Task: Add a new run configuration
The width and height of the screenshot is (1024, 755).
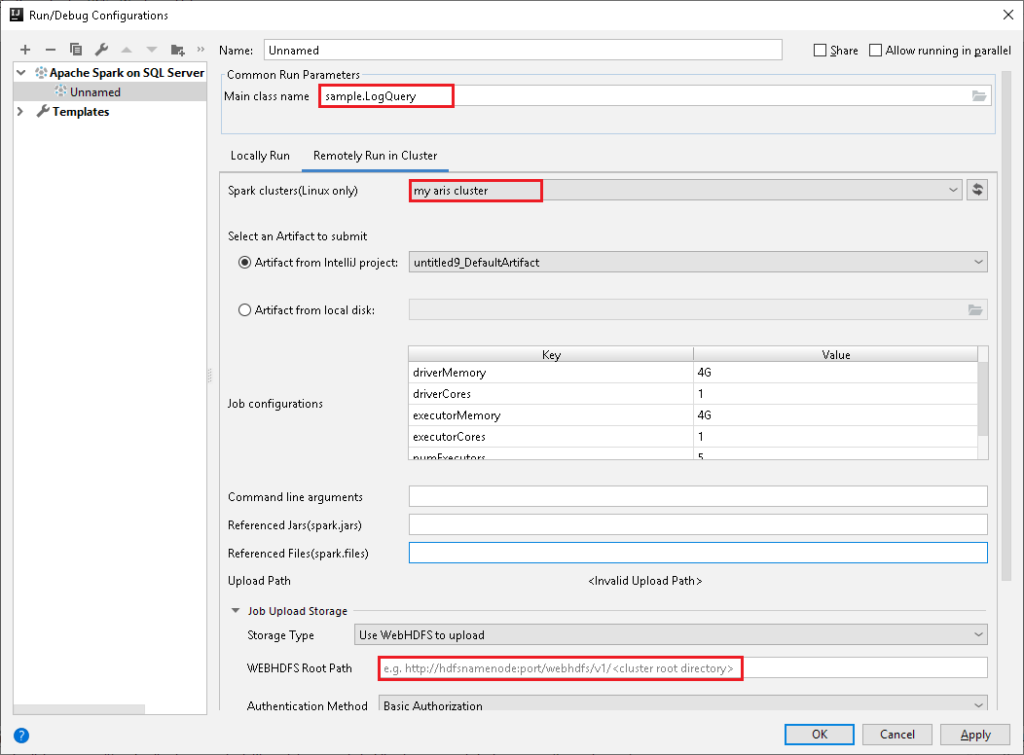Action: click(24, 49)
